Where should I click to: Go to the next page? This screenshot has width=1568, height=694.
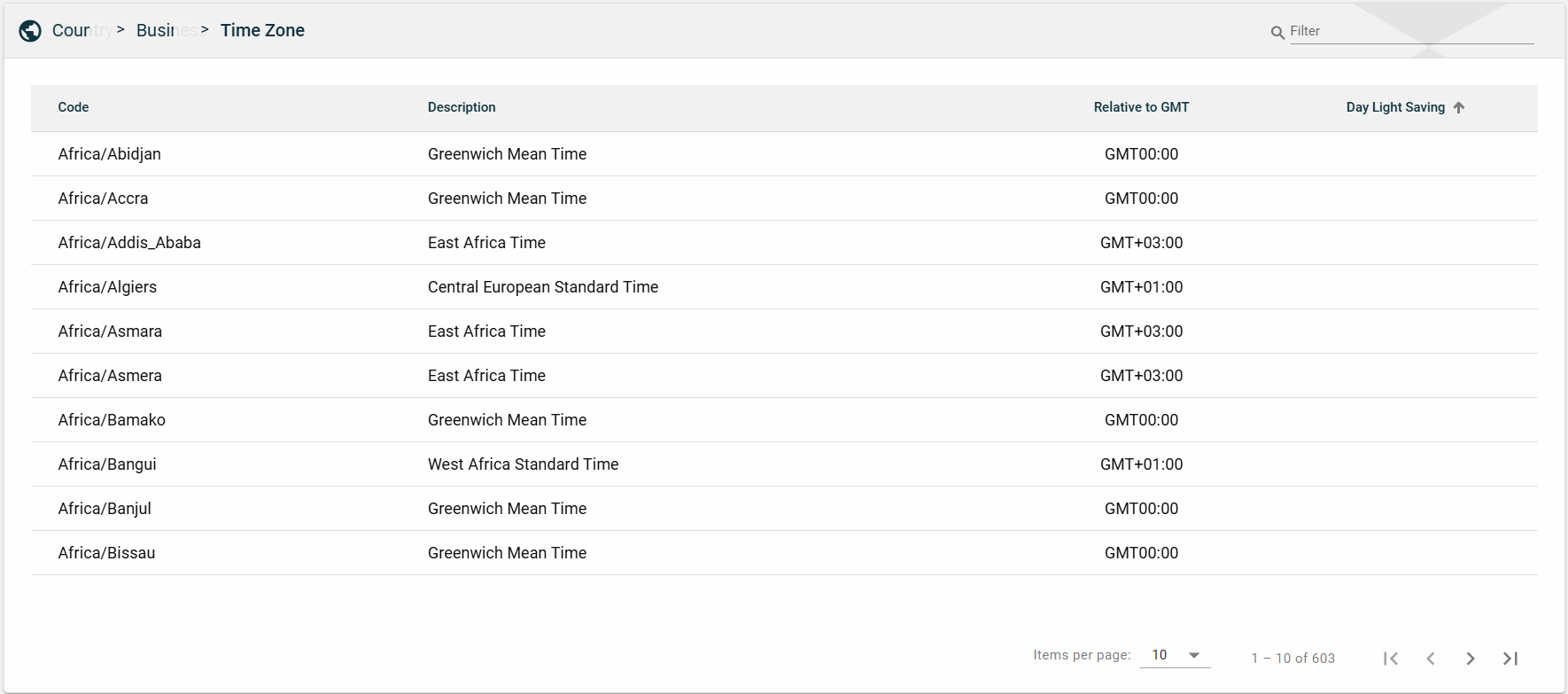[1471, 659]
